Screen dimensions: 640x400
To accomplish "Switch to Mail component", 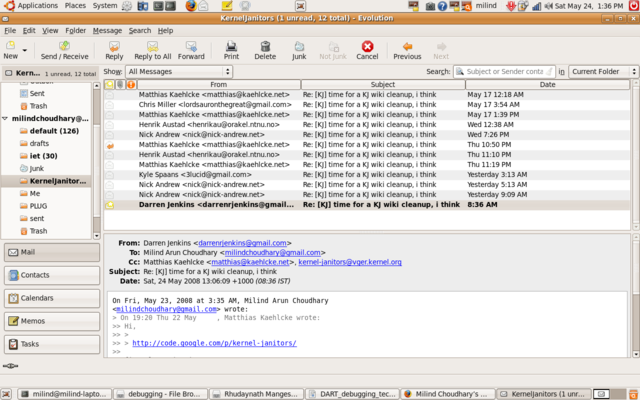I will [x=52, y=252].
